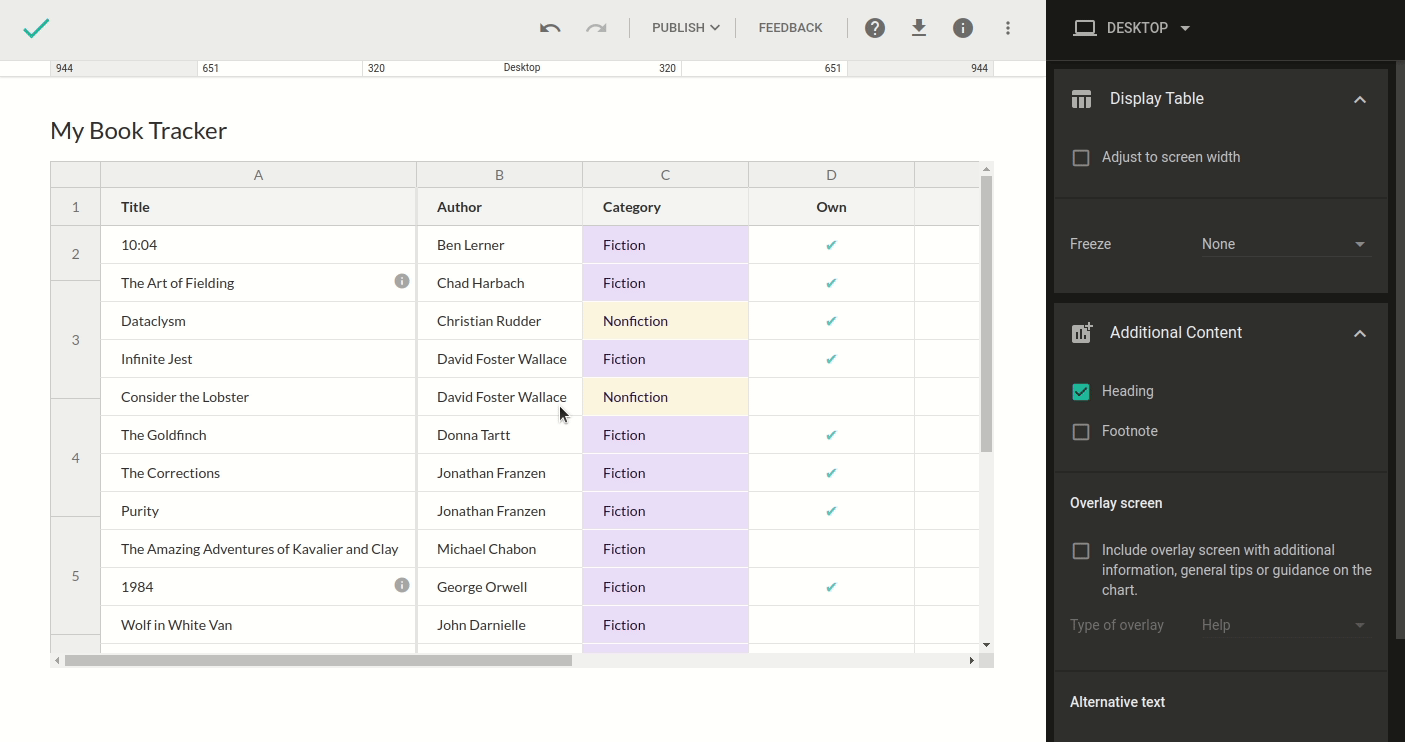This screenshot has width=1405, height=742.
Task: Check Include overlay screen option
Action: (x=1081, y=551)
